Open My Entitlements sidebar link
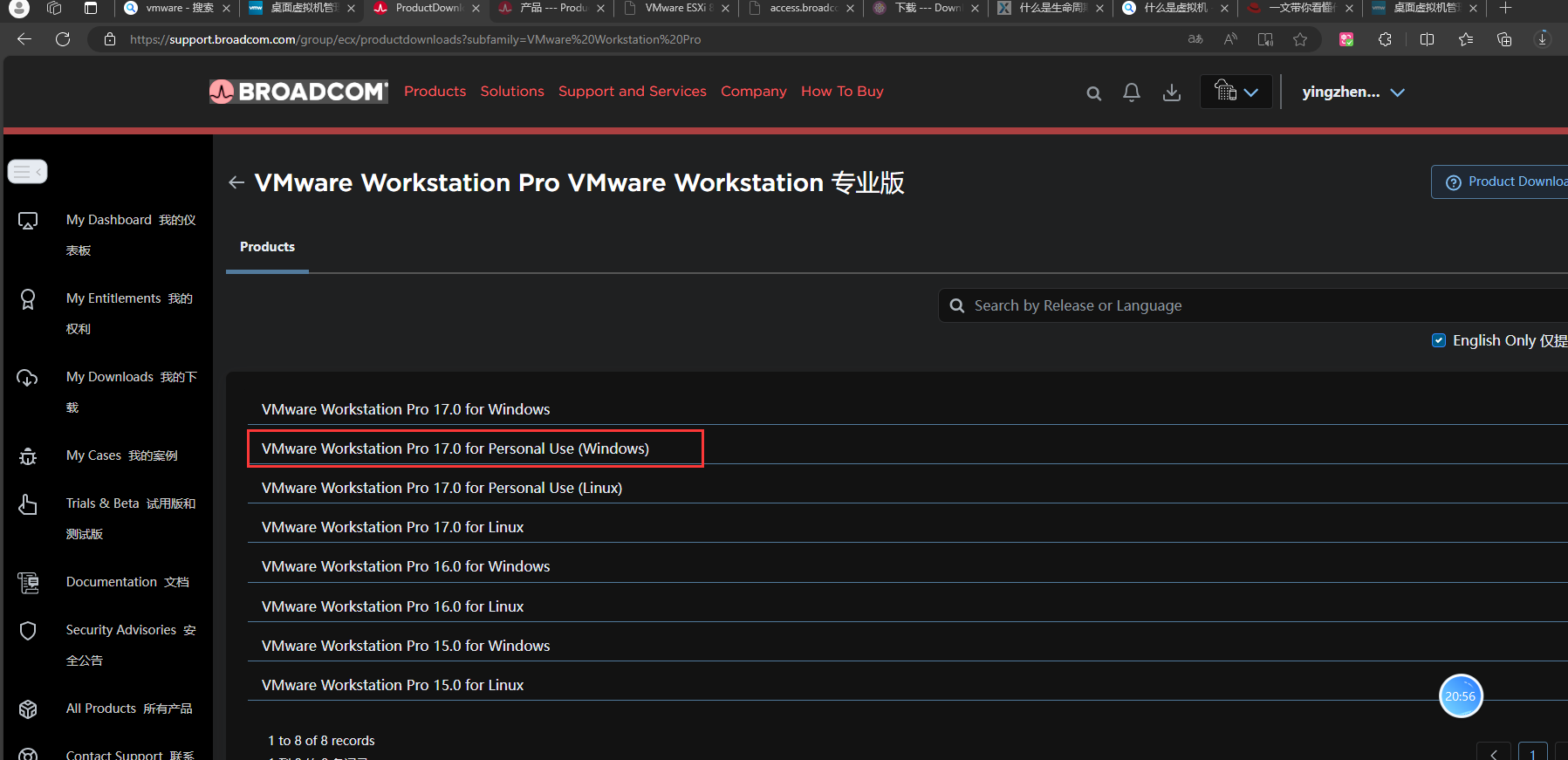The image size is (1568, 760). tap(129, 313)
